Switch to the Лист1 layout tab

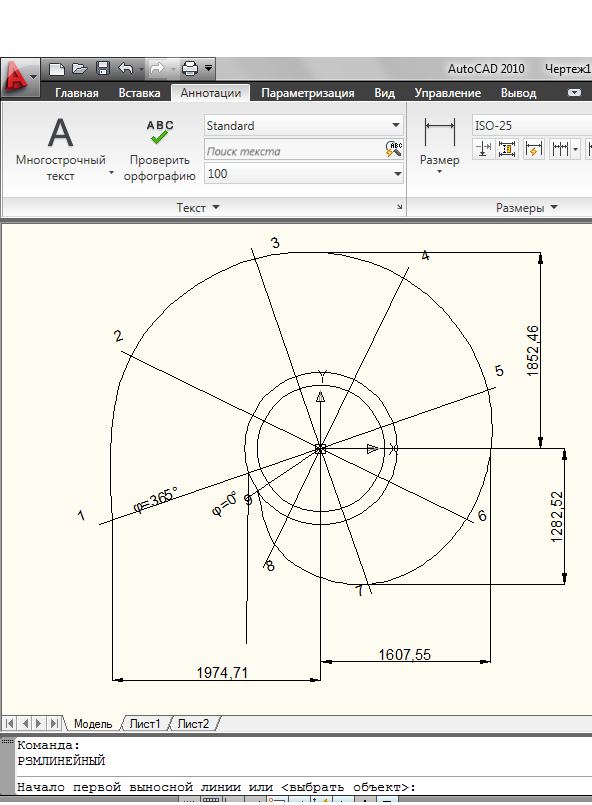(x=145, y=723)
